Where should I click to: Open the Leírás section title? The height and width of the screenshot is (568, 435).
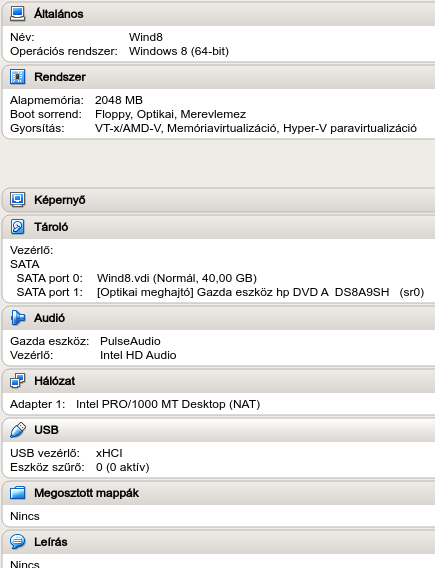[51, 542]
